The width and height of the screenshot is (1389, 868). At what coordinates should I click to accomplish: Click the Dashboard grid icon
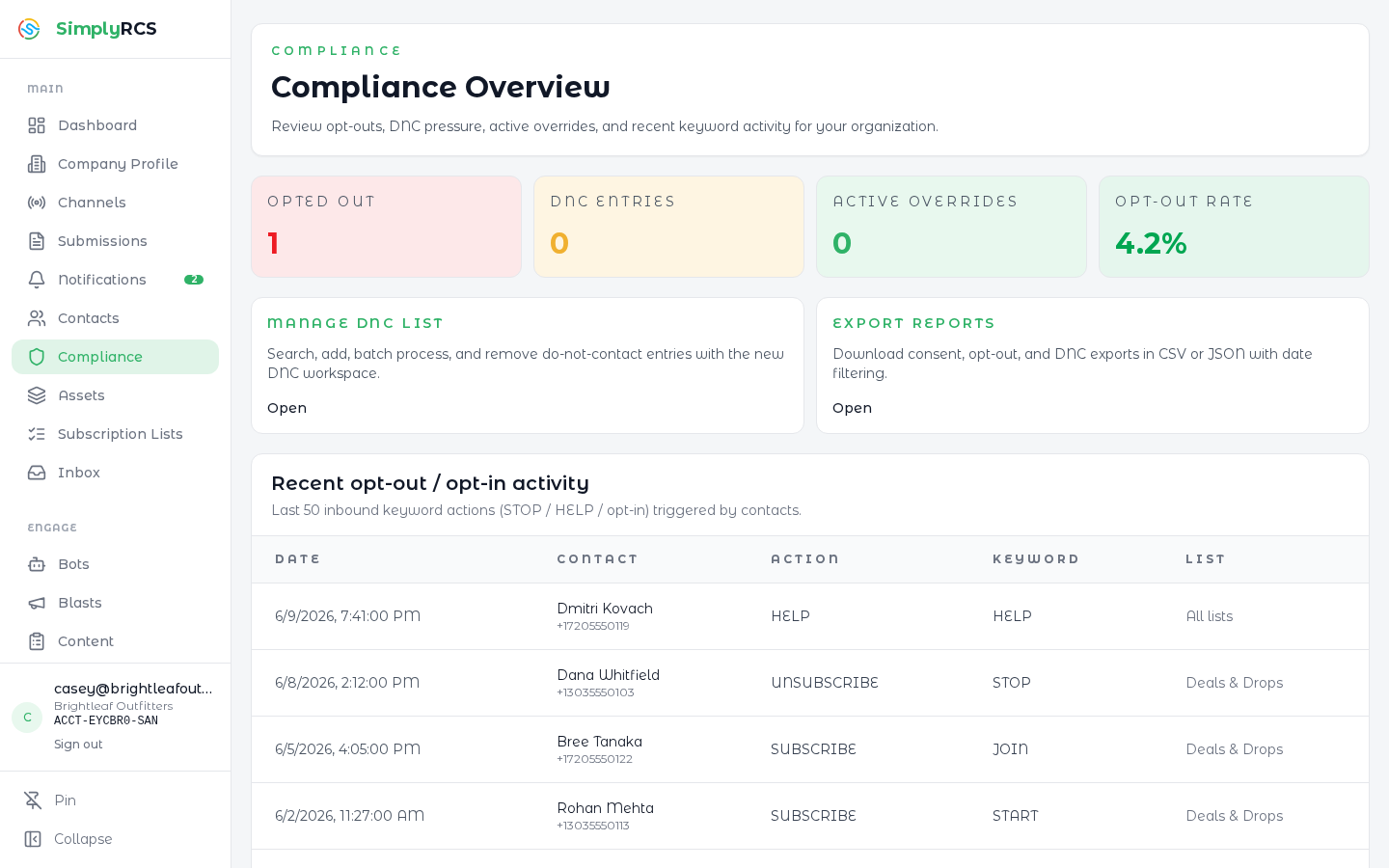pyautogui.click(x=37, y=125)
